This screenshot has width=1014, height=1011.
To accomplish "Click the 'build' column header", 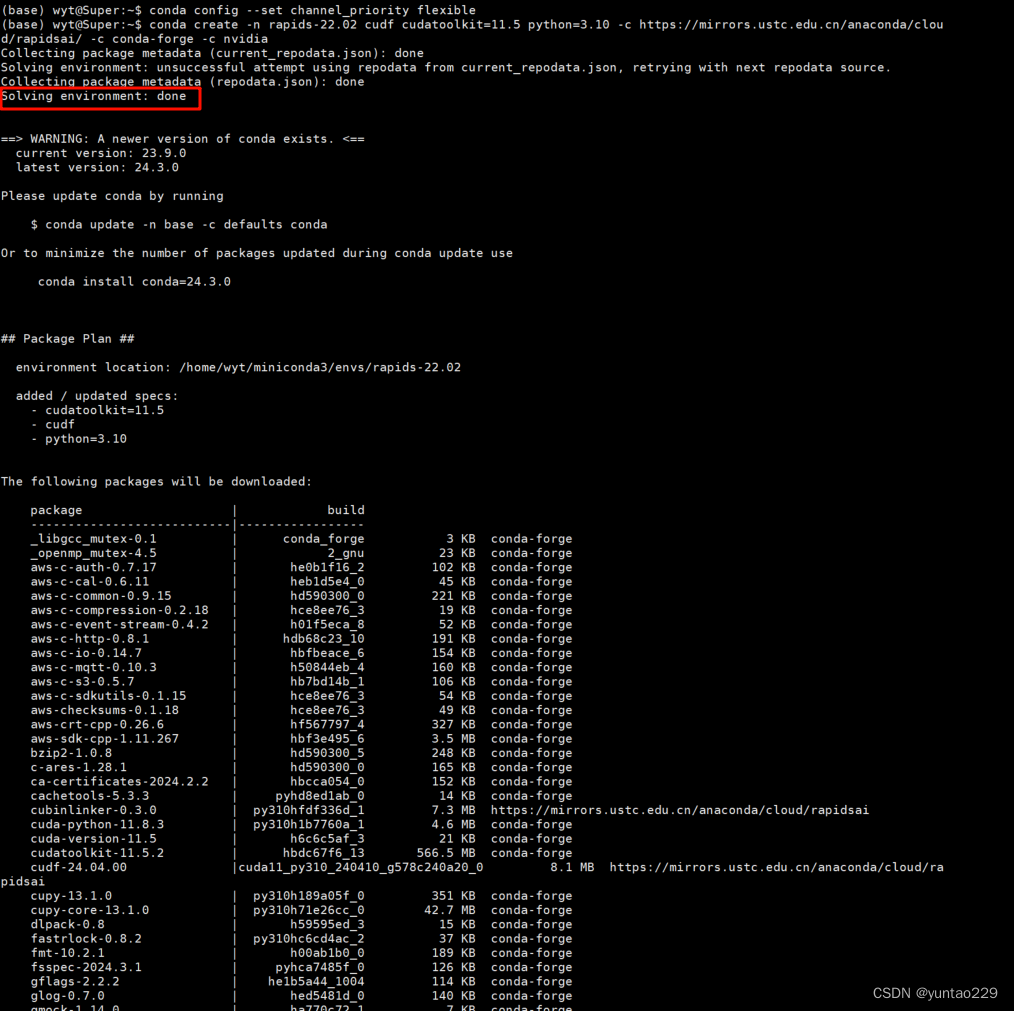I will point(345,509).
